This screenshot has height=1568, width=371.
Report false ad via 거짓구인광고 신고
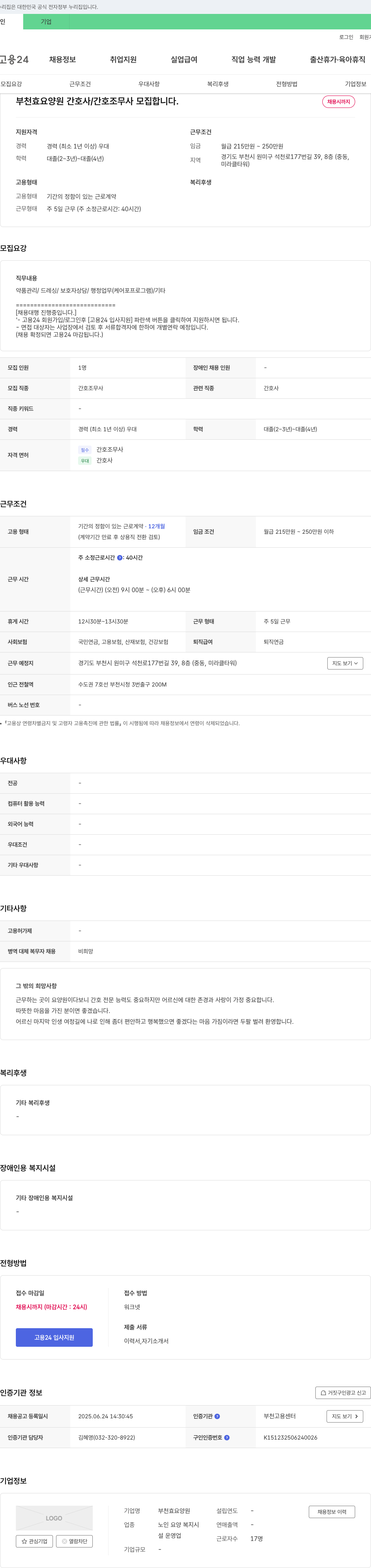(343, 1393)
